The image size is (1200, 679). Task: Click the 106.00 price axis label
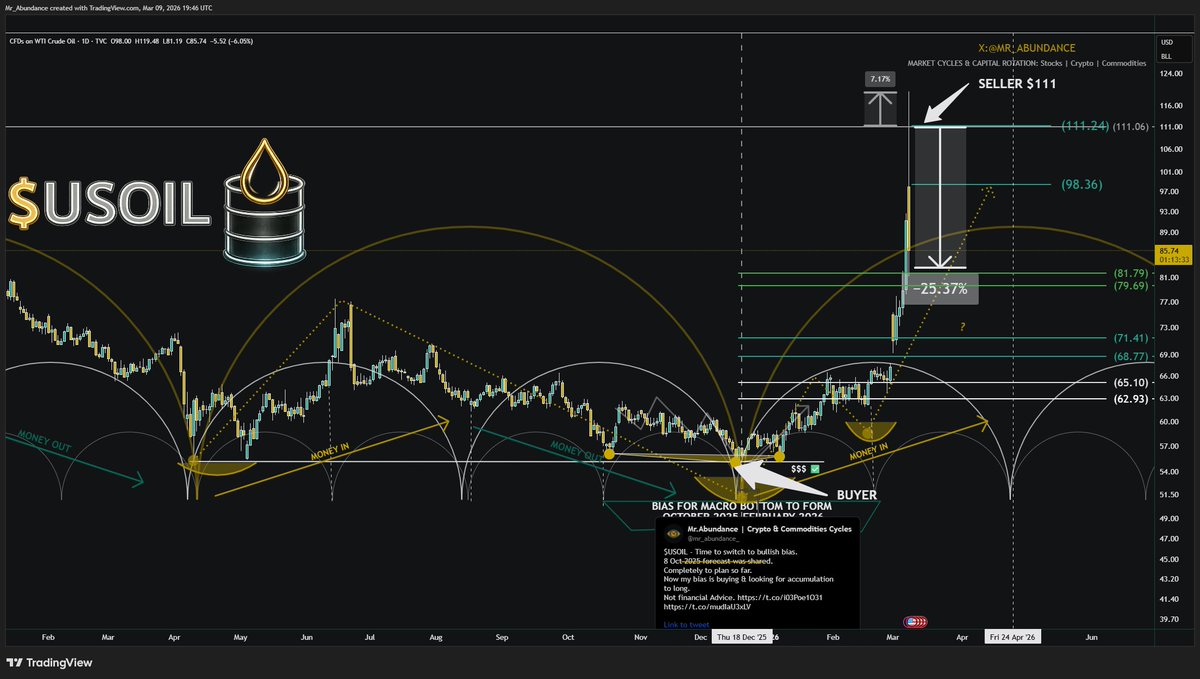coord(1172,148)
